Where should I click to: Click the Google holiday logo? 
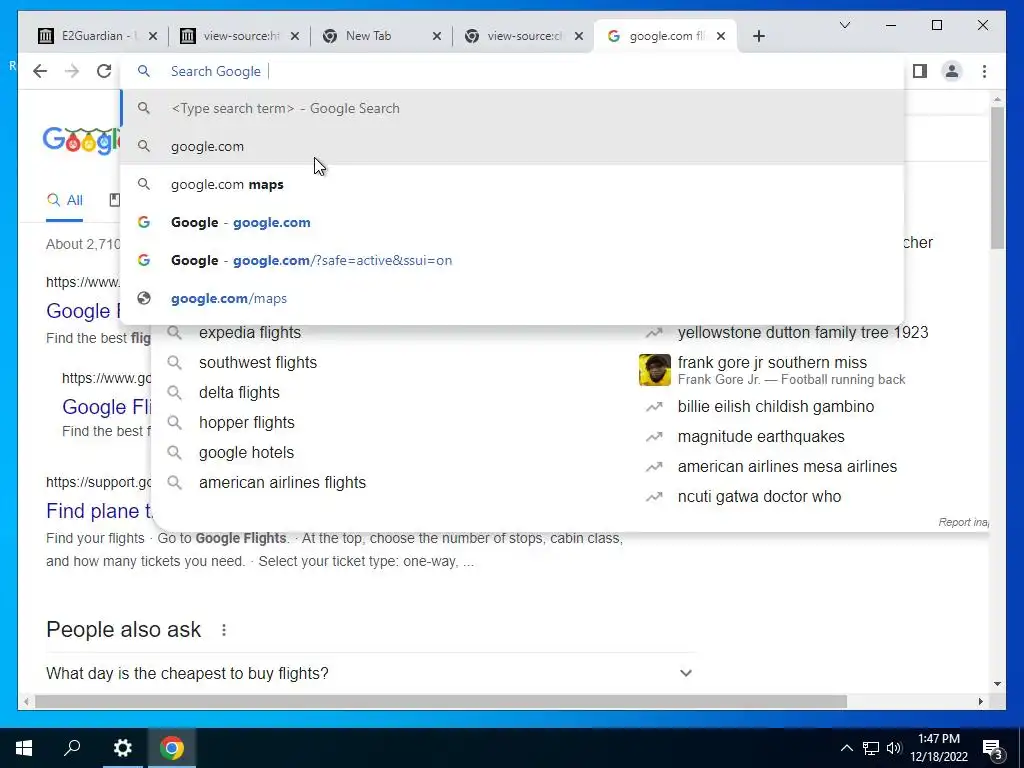pos(82,140)
